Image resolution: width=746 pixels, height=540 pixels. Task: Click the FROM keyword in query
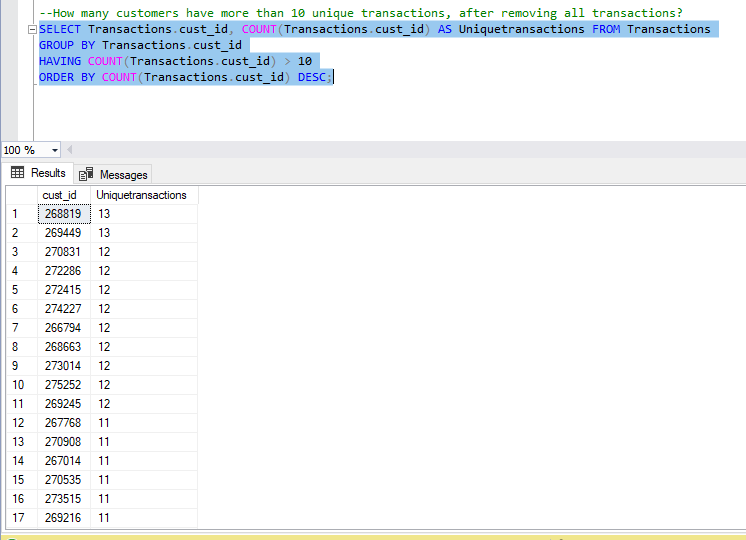(x=606, y=29)
